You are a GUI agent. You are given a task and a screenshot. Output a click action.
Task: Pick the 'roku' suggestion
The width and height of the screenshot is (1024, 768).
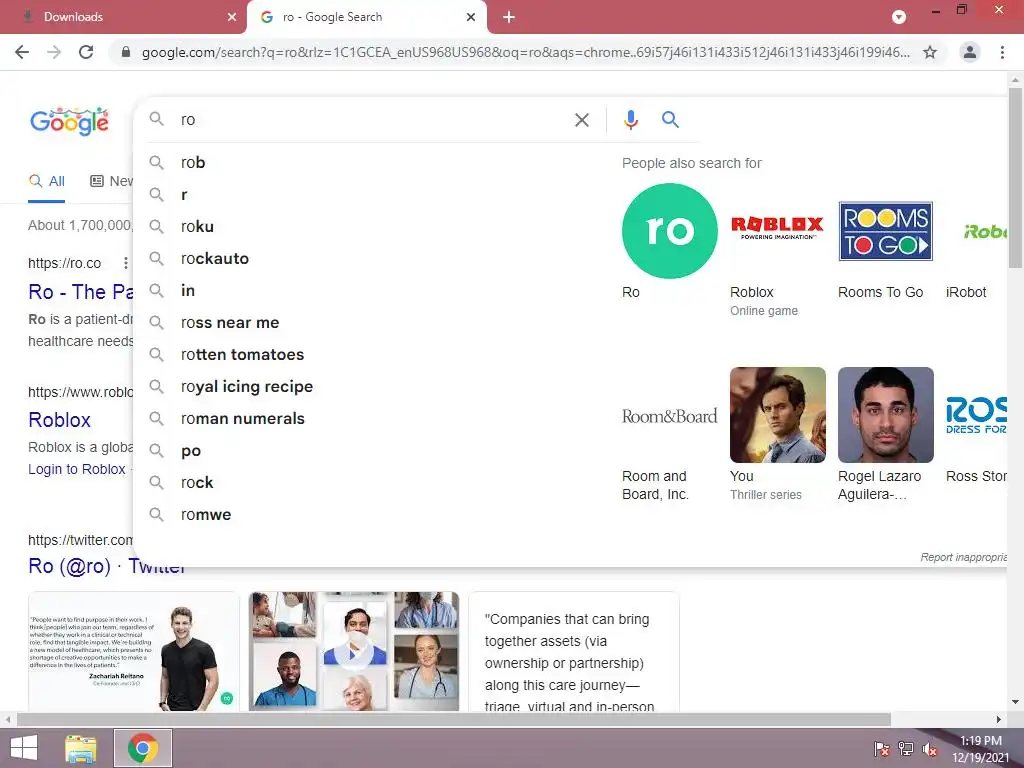(x=372, y=227)
